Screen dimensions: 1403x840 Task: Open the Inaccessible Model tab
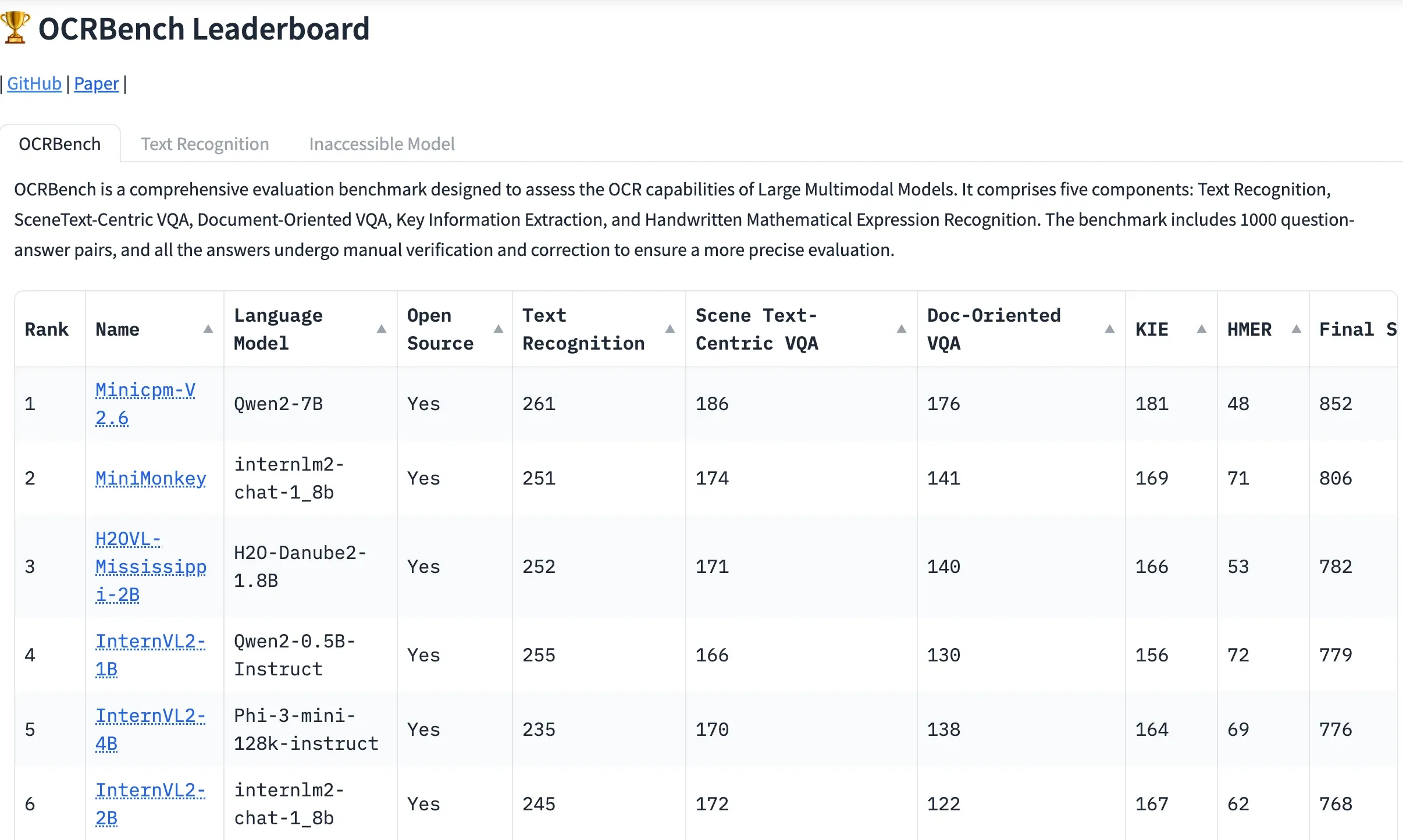pyautogui.click(x=382, y=144)
